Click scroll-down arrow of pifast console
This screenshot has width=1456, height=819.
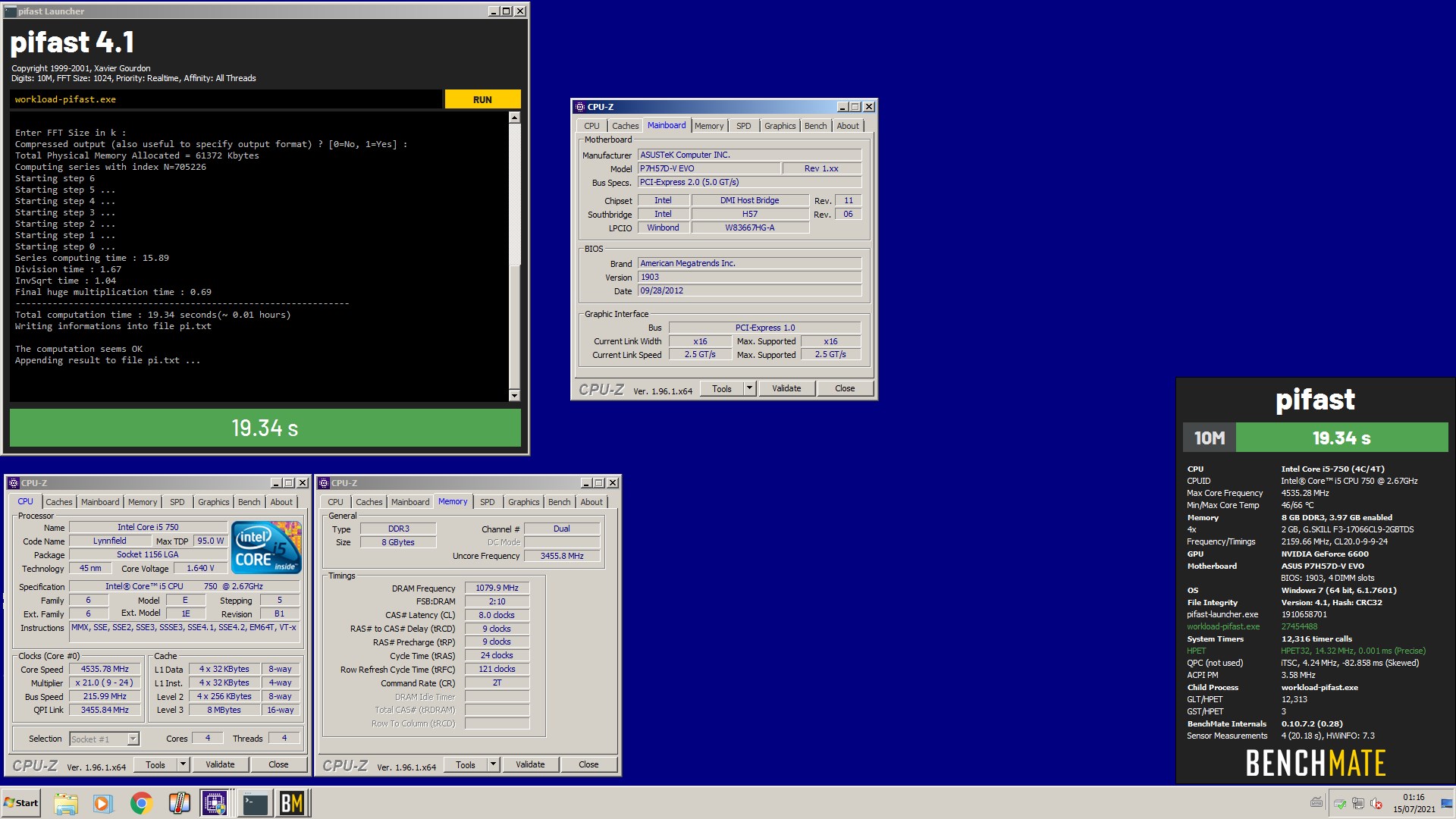point(514,395)
